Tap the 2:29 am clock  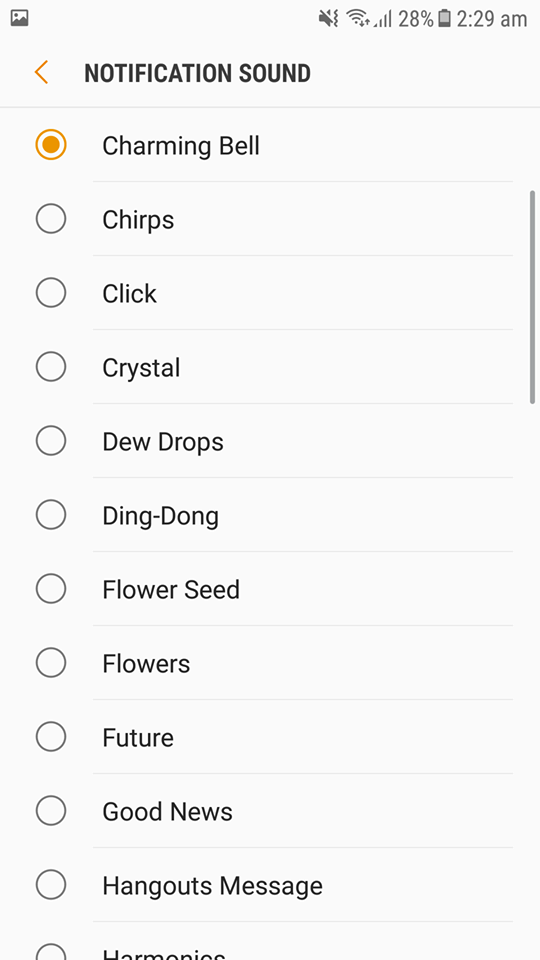[x=492, y=20]
